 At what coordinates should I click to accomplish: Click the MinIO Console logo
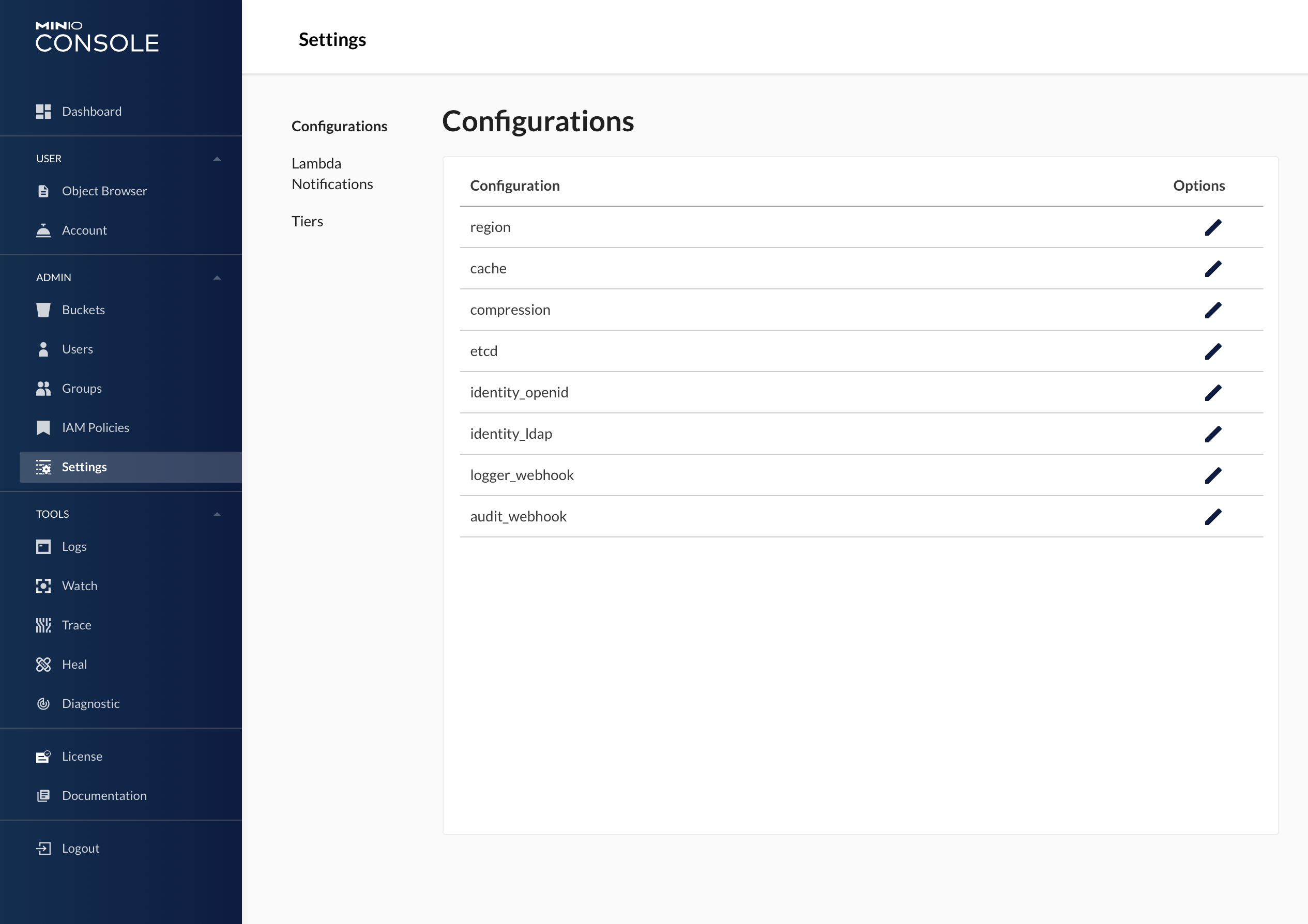pyautogui.click(x=97, y=38)
